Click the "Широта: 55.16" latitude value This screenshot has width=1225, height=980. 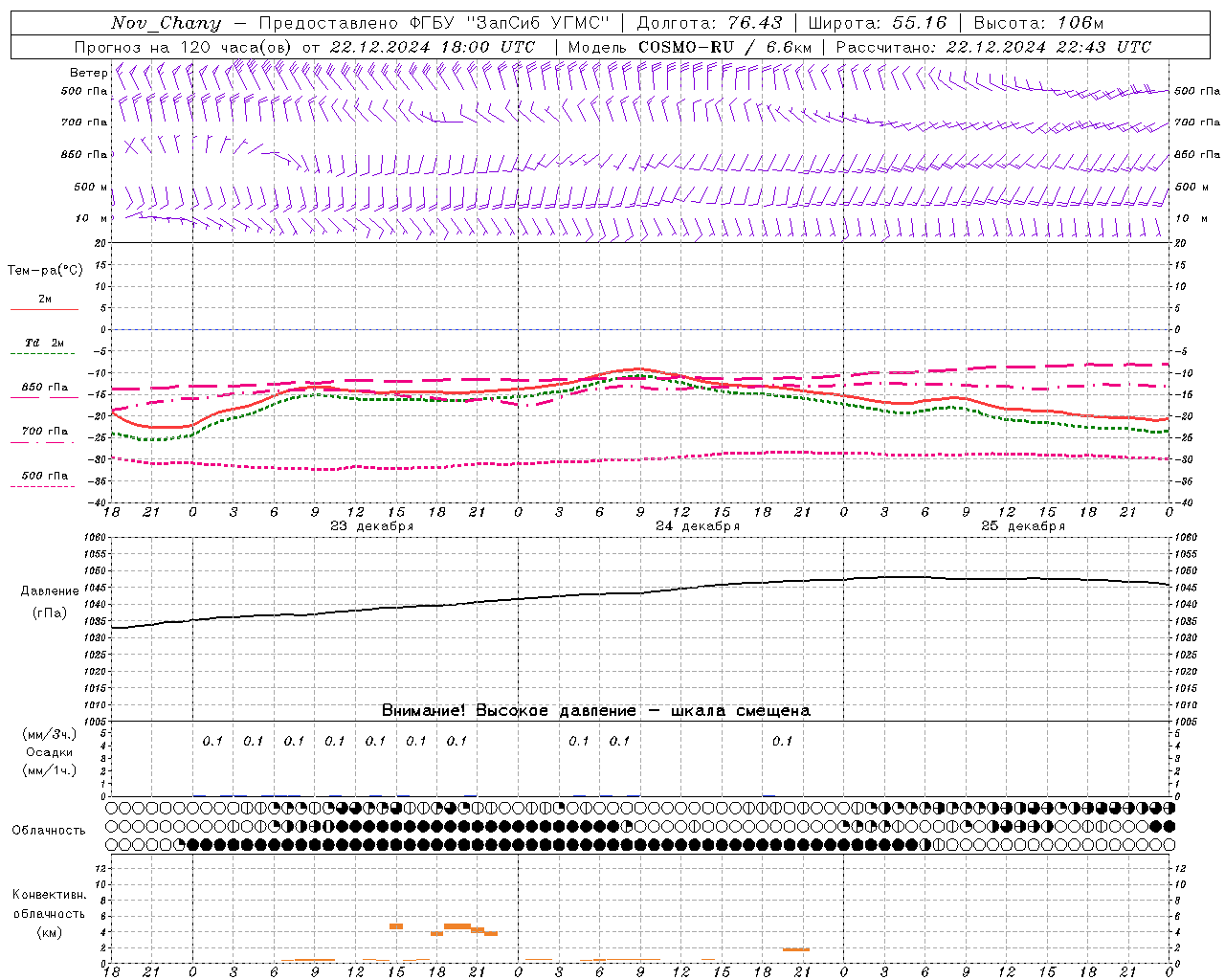coord(878,23)
